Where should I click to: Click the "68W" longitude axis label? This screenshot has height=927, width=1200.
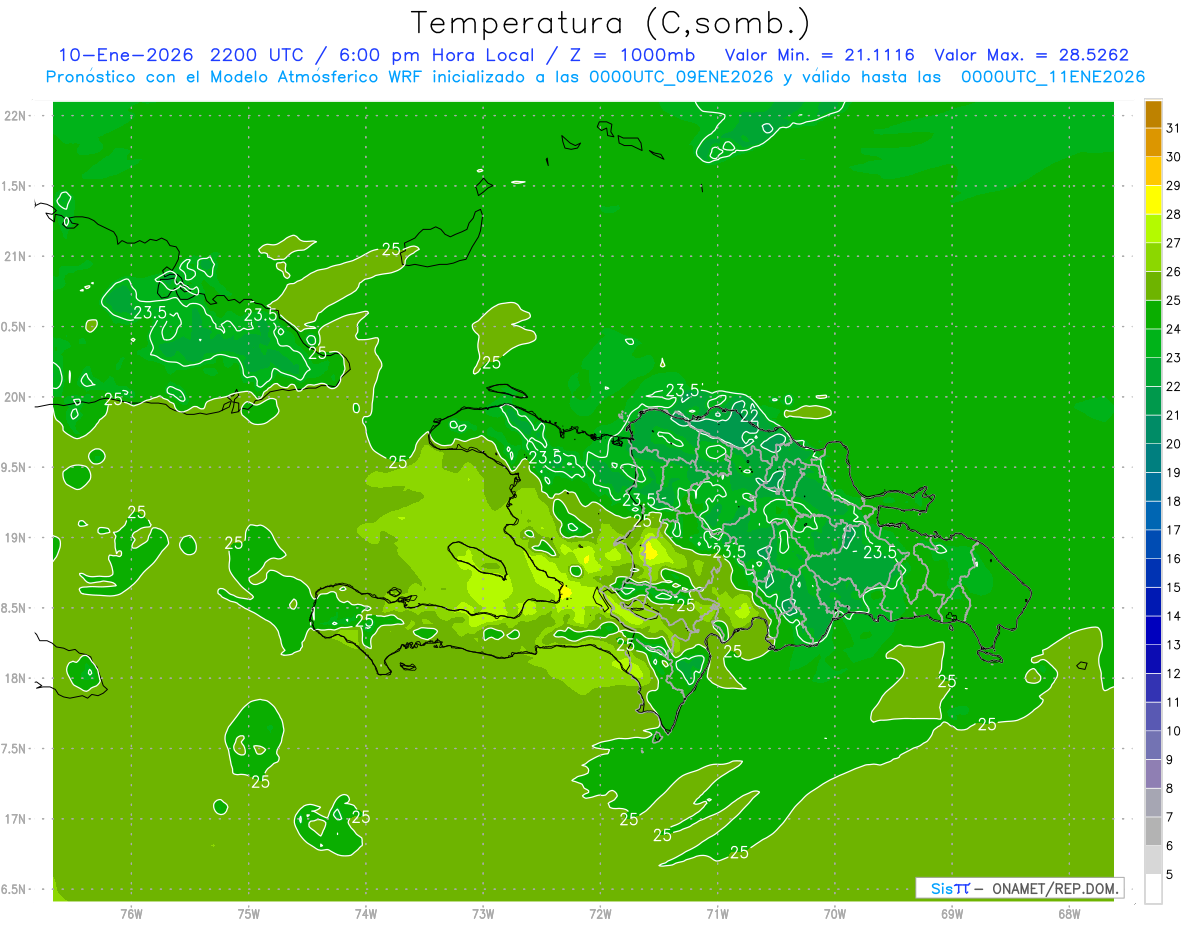pos(1069,914)
